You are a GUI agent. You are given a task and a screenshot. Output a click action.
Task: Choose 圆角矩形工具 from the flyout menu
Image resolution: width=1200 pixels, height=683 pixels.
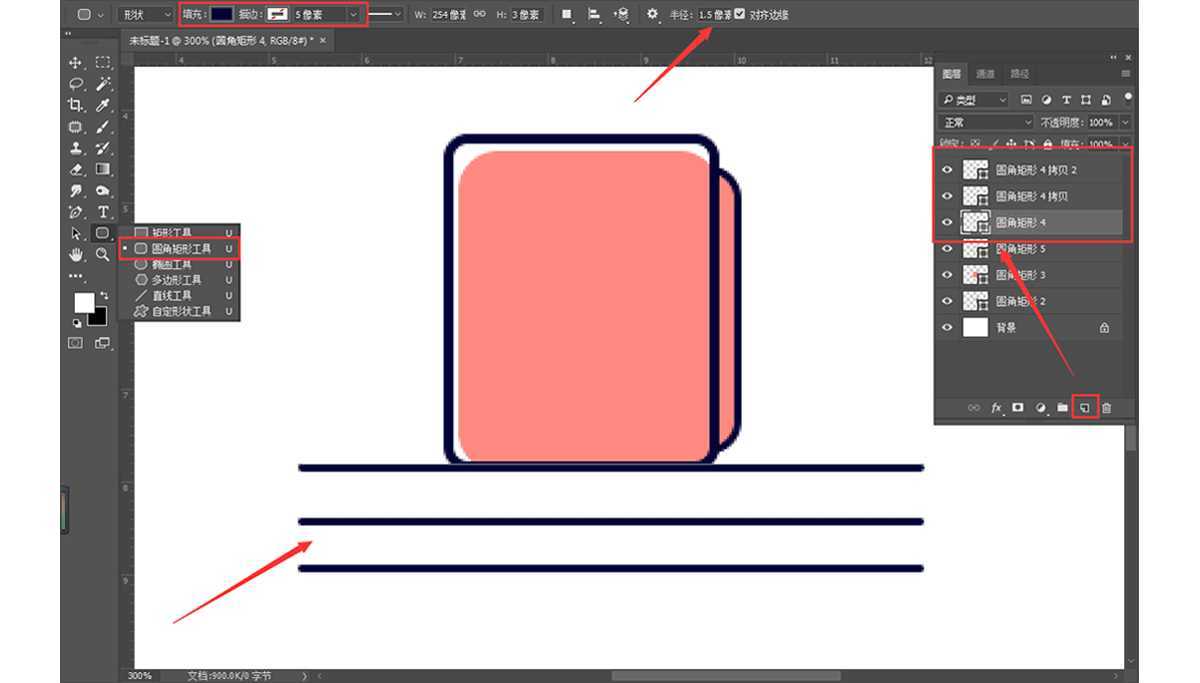(180, 248)
